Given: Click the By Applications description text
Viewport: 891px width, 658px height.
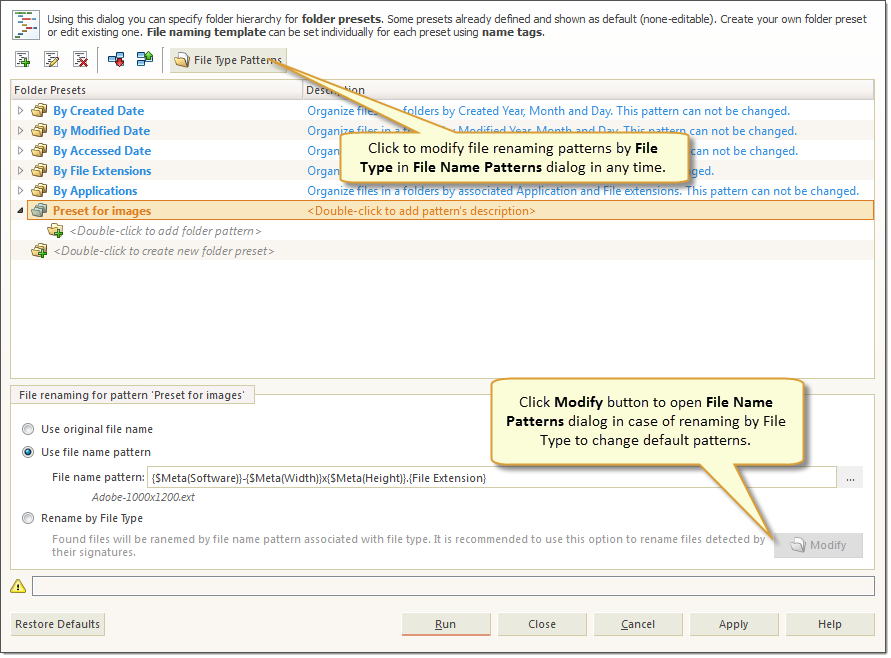Looking at the screenshot, I should [583, 191].
